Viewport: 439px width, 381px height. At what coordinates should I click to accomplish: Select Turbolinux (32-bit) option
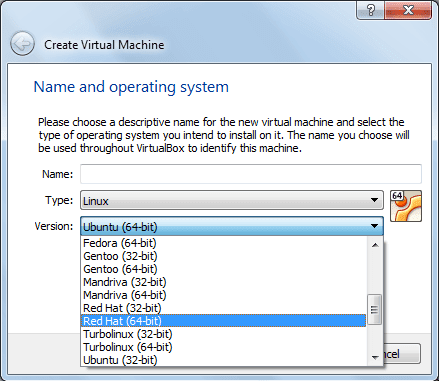[x=223, y=334]
